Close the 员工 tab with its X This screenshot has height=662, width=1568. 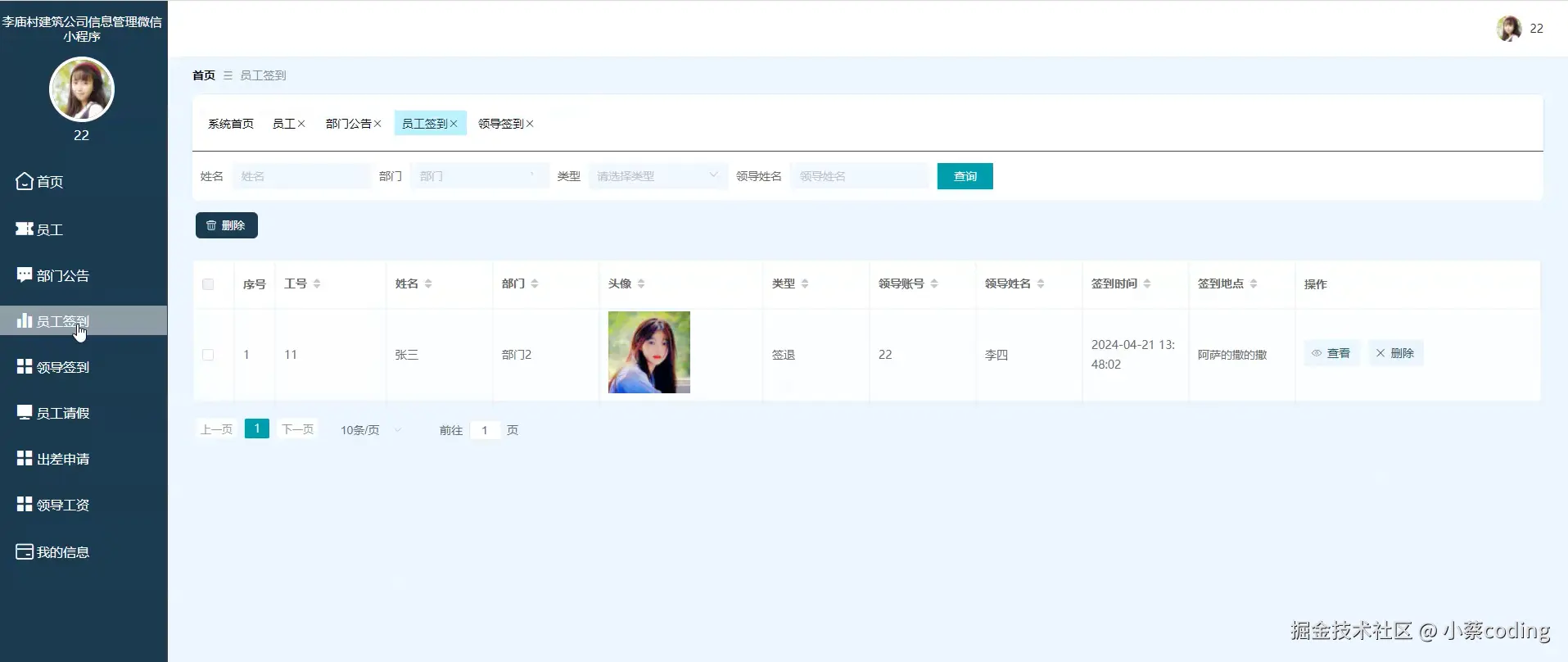click(x=301, y=124)
